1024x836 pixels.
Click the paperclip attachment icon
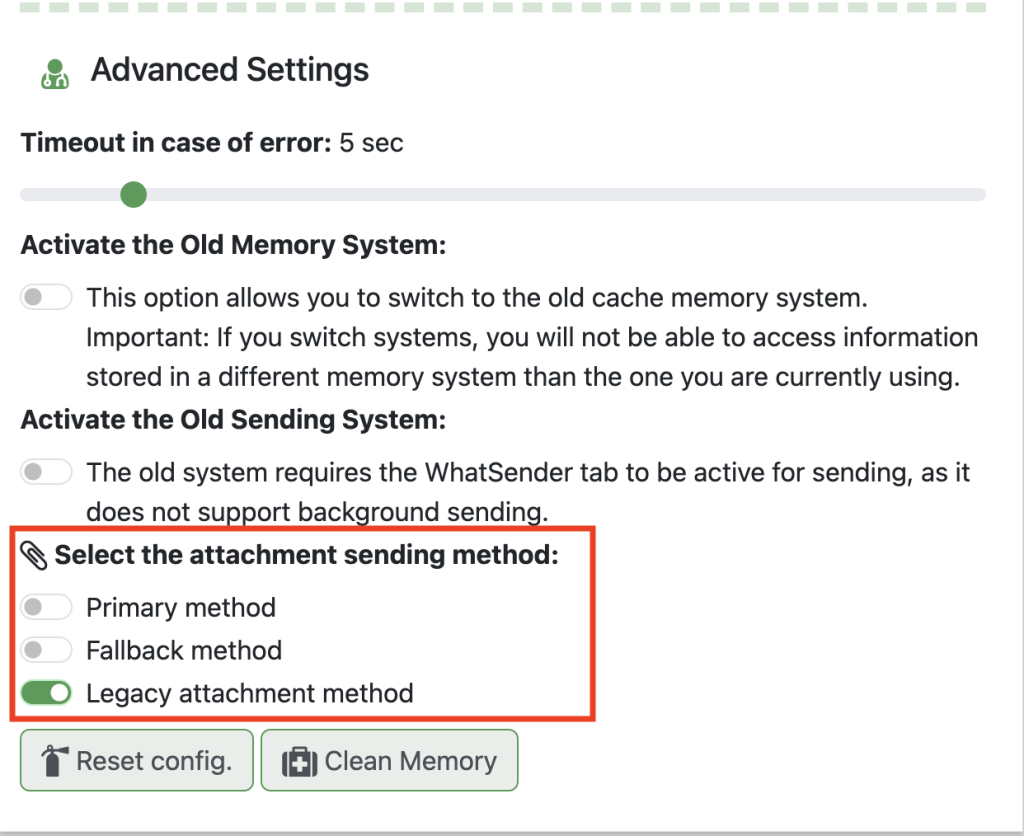coord(35,556)
